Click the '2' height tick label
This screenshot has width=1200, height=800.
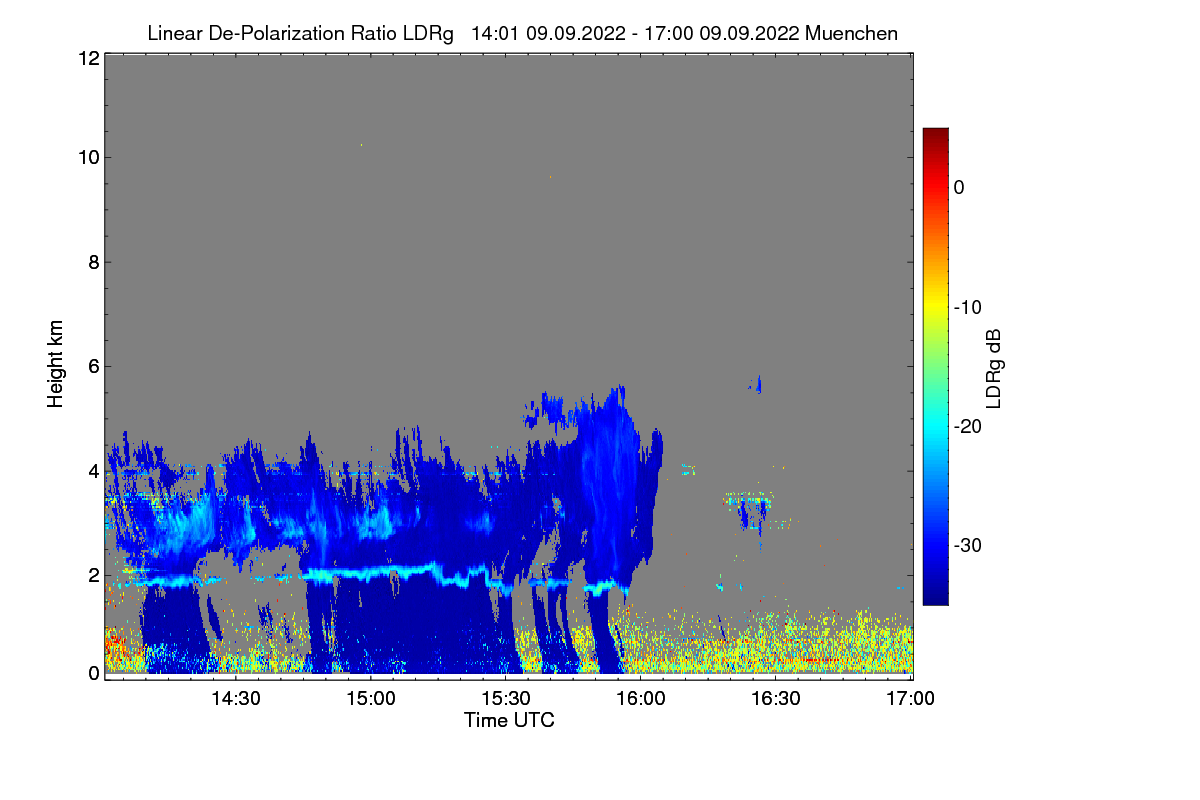pyautogui.click(x=92, y=574)
